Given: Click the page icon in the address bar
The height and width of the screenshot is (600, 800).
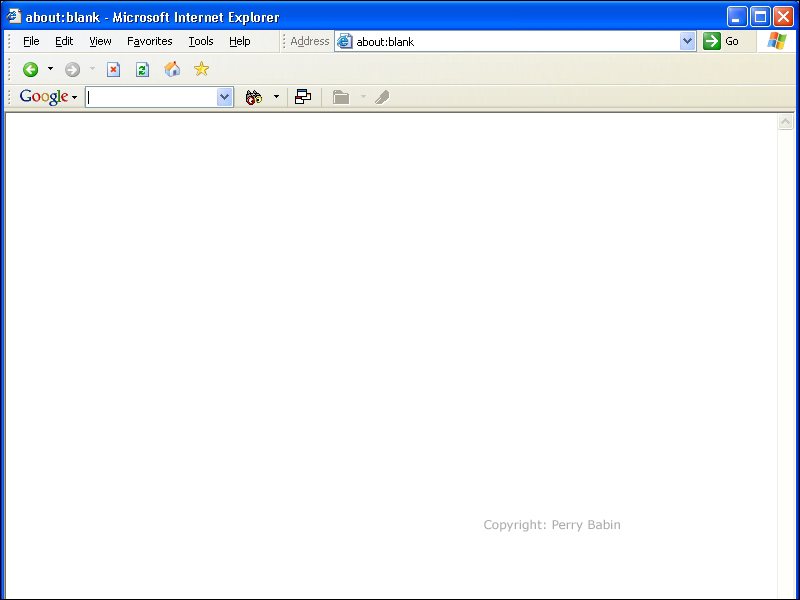Looking at the screenshot, I should pos(345,41).
